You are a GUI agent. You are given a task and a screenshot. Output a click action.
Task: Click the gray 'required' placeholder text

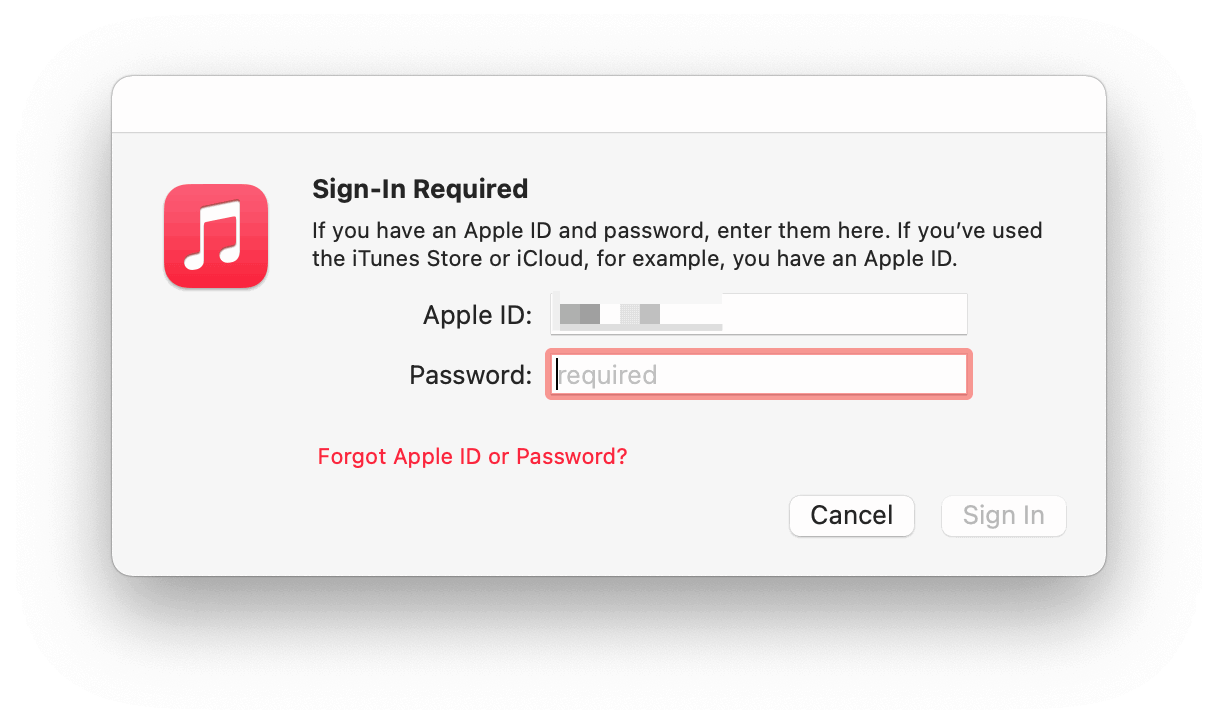pos(607,376)
